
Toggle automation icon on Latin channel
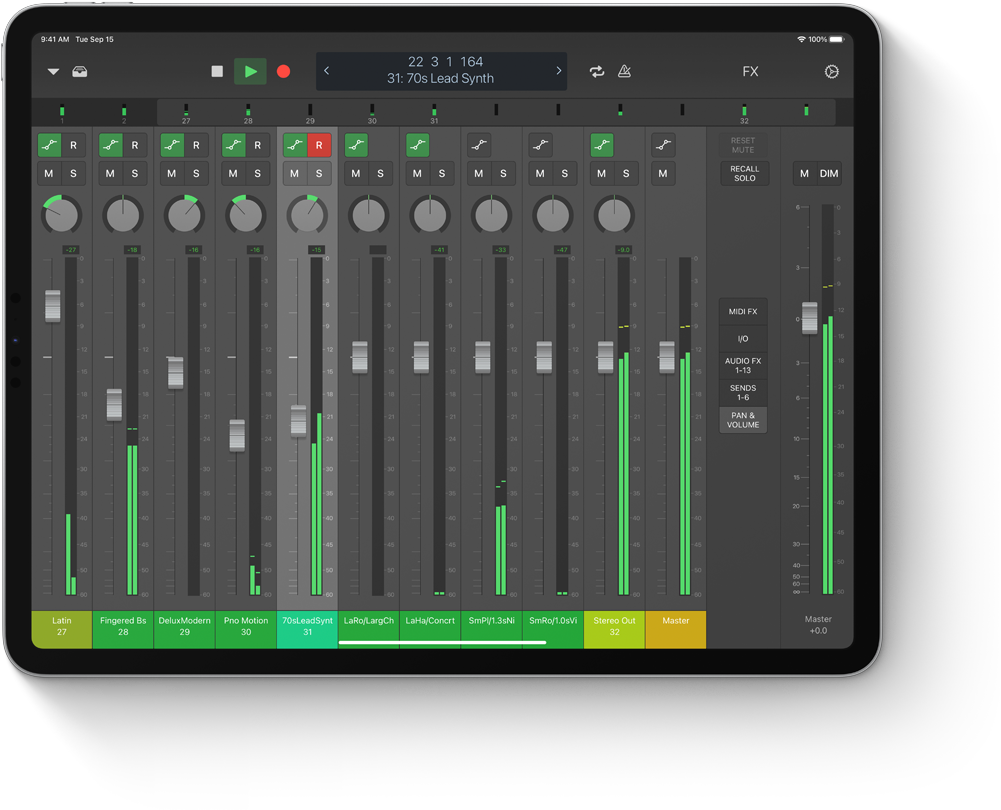point(49,145)
